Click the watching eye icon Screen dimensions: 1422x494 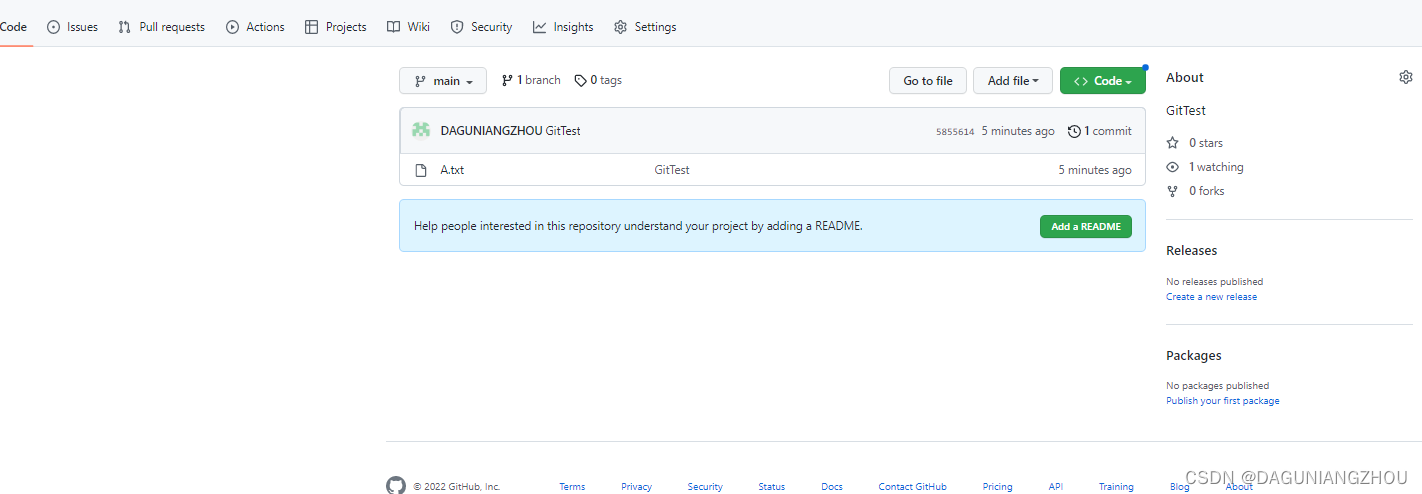coord(1173,167)
